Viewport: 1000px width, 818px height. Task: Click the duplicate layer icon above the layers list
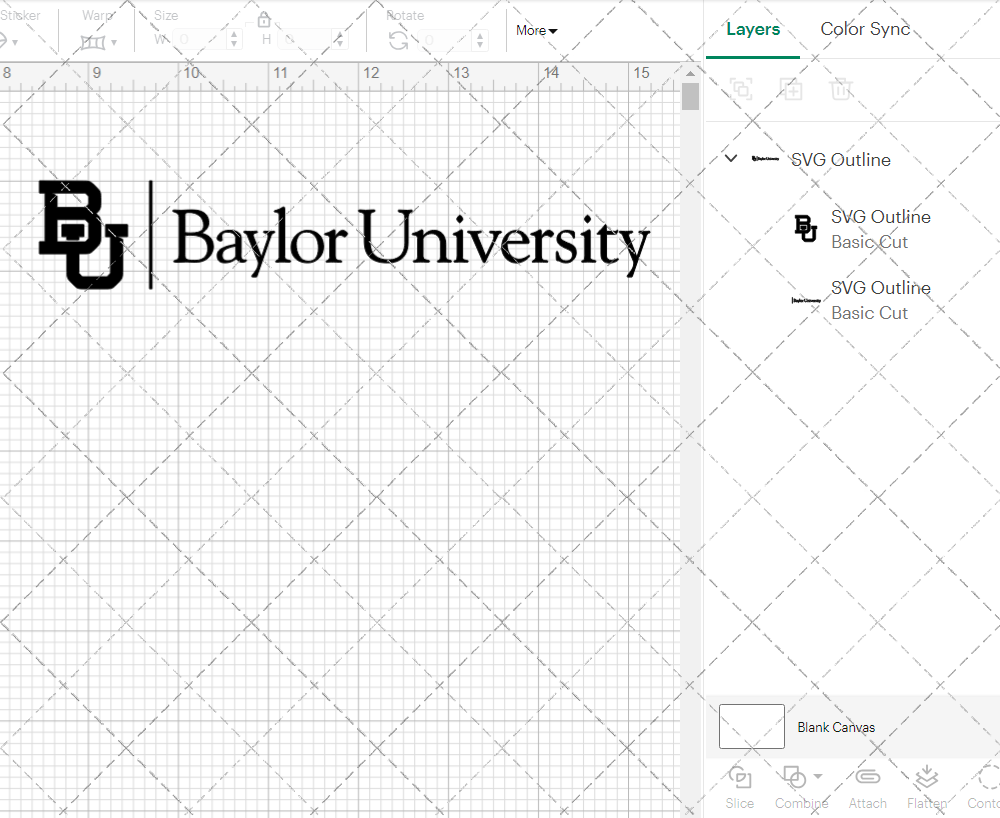pos(791,89)
